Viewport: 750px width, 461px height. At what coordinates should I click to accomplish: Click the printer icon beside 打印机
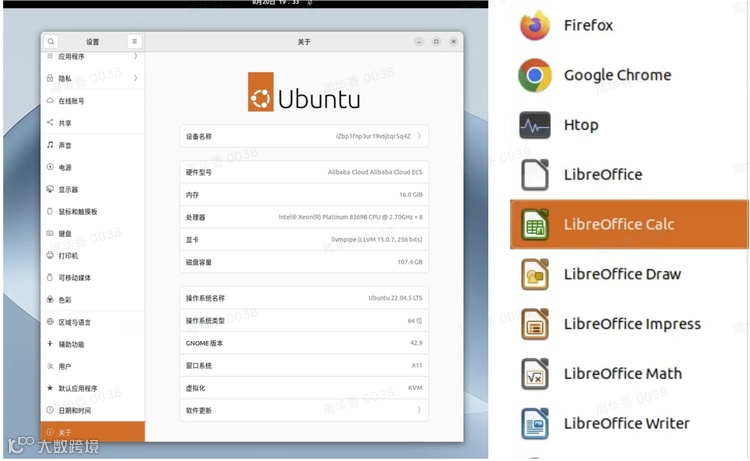(50, 255)
